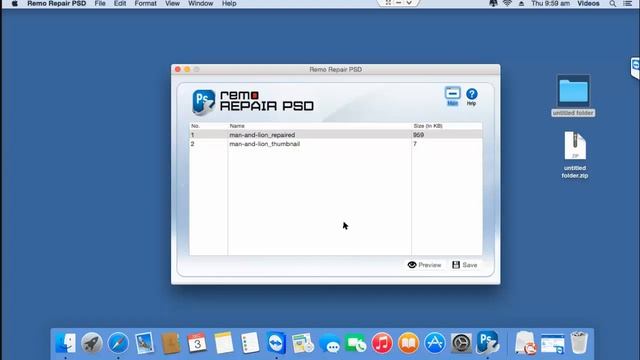This screenshot has height=360, width=640.
Task: Open Calendar from the Dock
Action: [197, 342]
